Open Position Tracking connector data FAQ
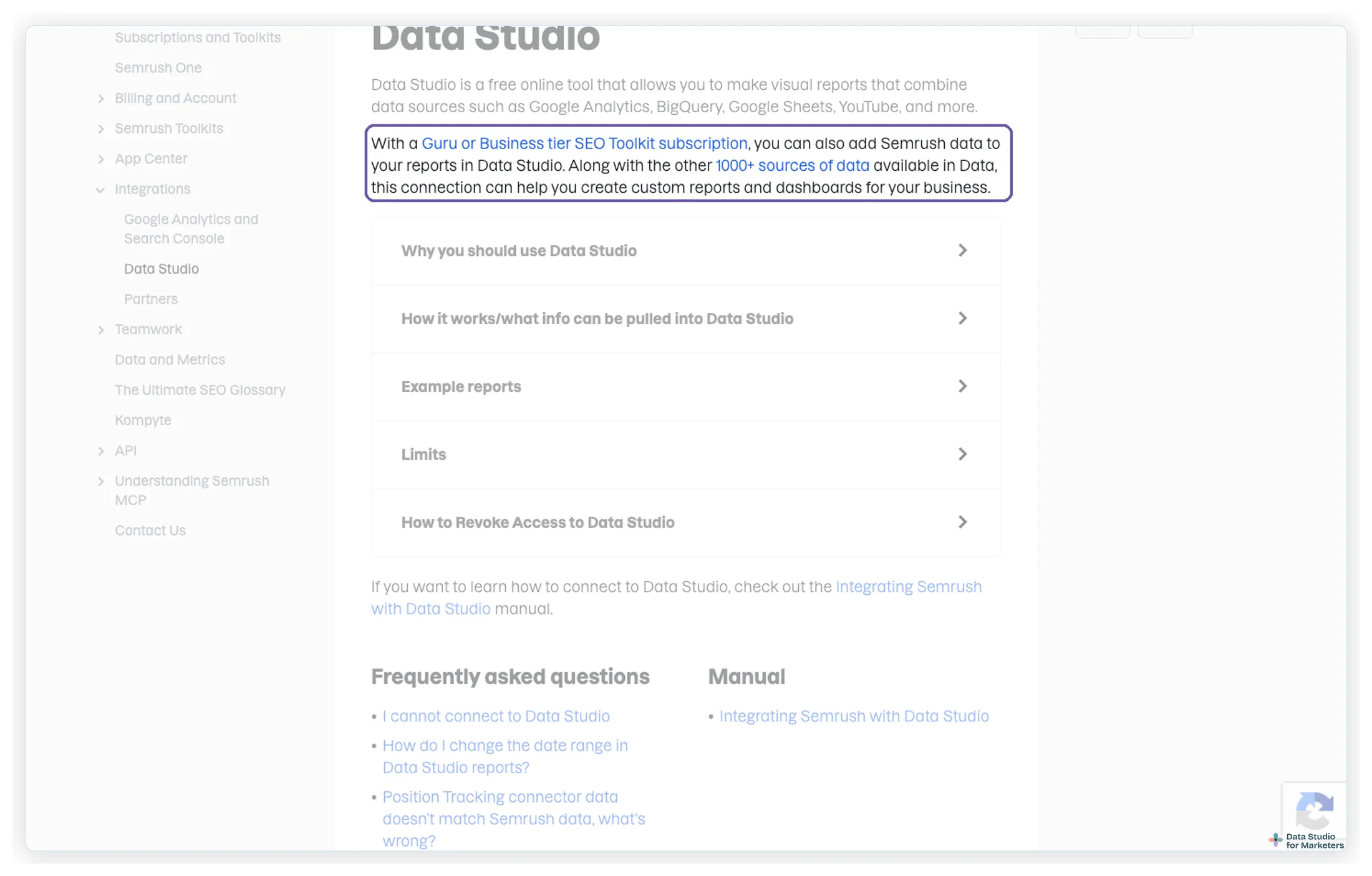Screen dimensions: 1372x876 (514, 819)
